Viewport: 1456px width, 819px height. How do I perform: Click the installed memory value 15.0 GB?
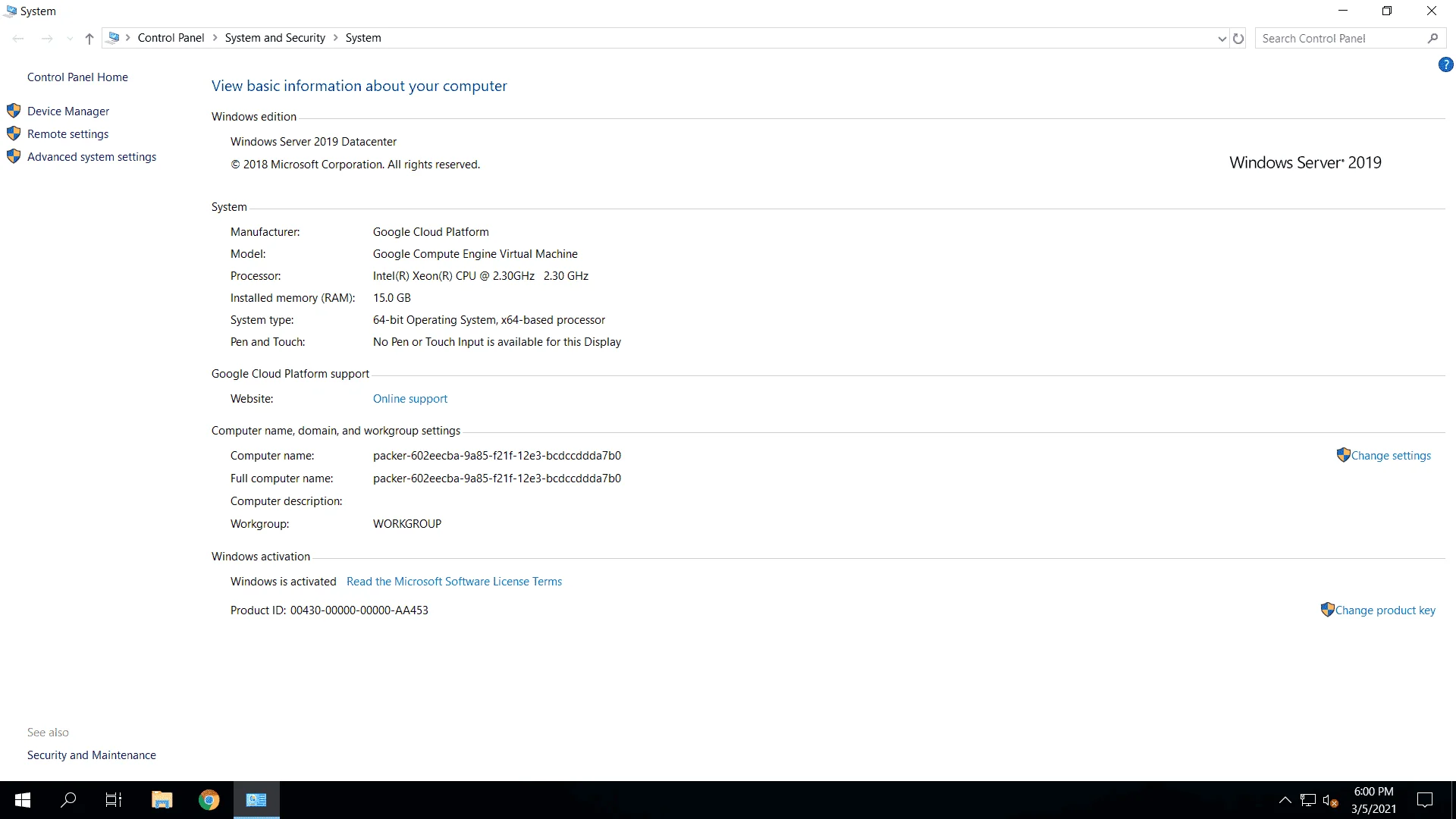pyautogui.click(x=392, y=298)
